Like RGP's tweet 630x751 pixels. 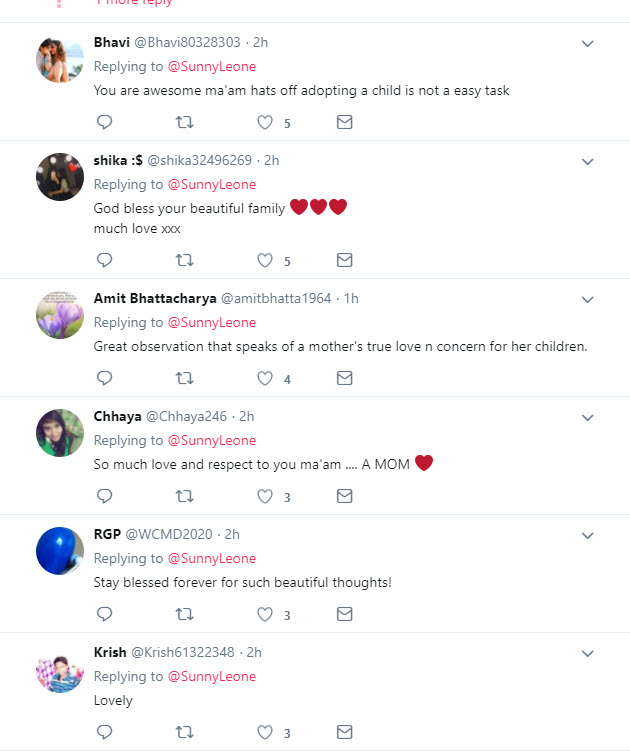[265, 615]
